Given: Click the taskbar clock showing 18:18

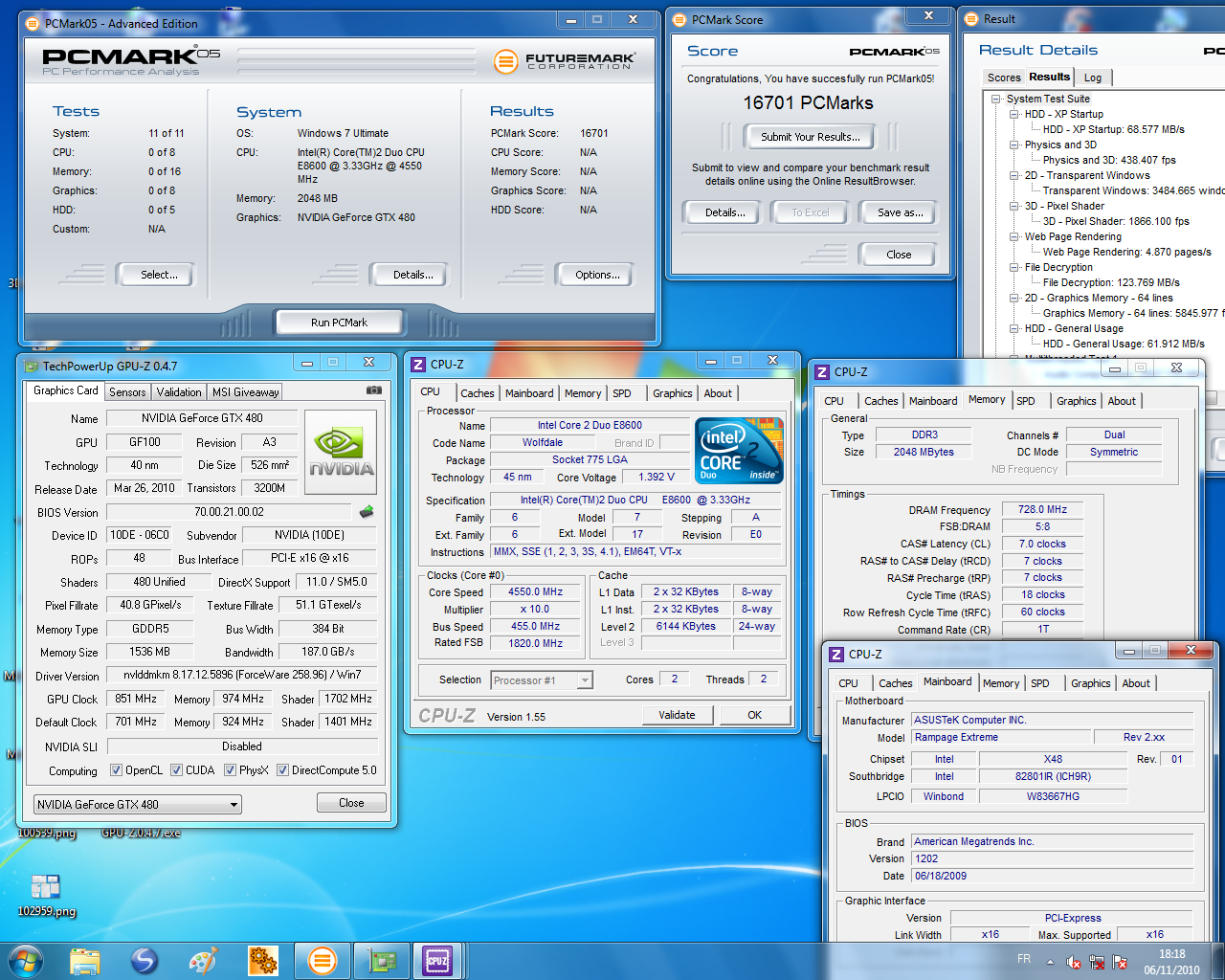Looking at the screenshot, I should coord(1171,962).
